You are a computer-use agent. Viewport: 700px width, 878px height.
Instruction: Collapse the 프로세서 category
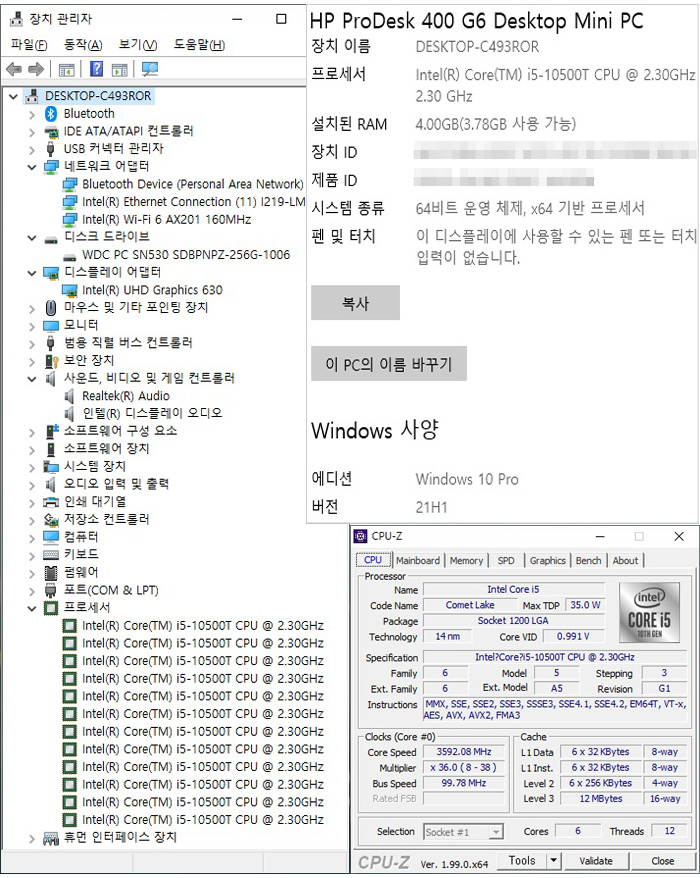32,608
